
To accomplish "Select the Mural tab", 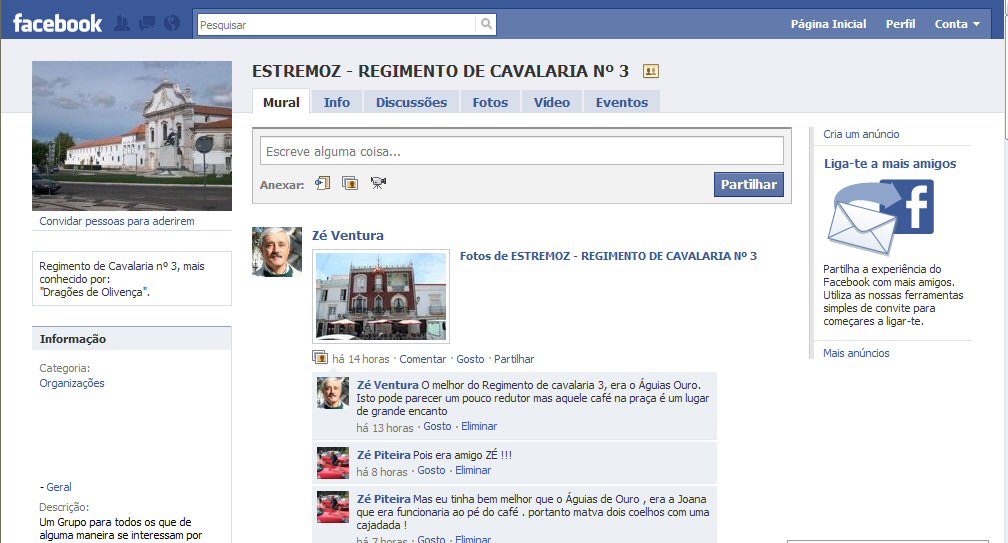I will point(281,102).
